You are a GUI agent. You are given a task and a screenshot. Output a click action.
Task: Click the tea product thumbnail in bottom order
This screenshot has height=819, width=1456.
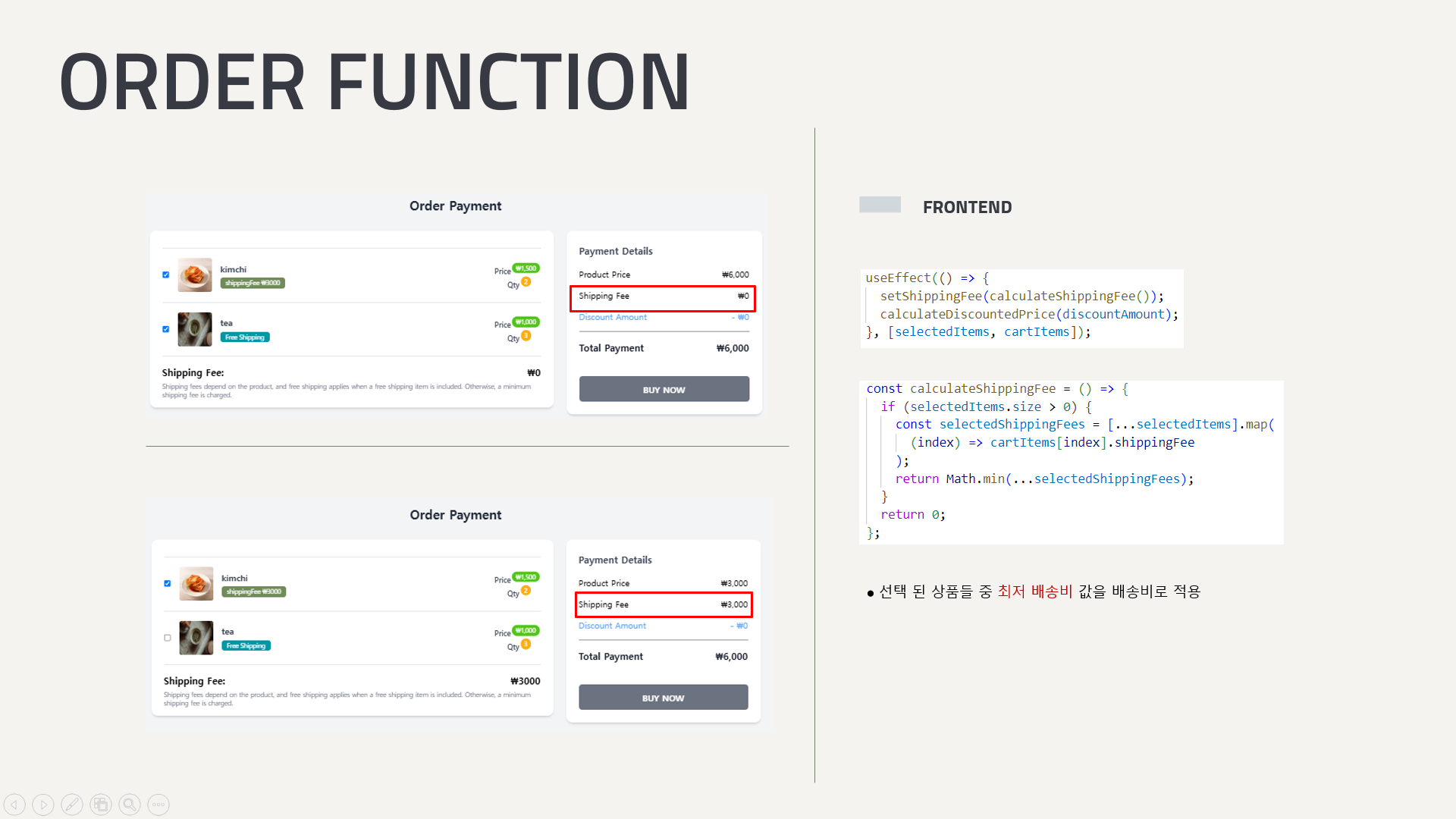point(196,638)
